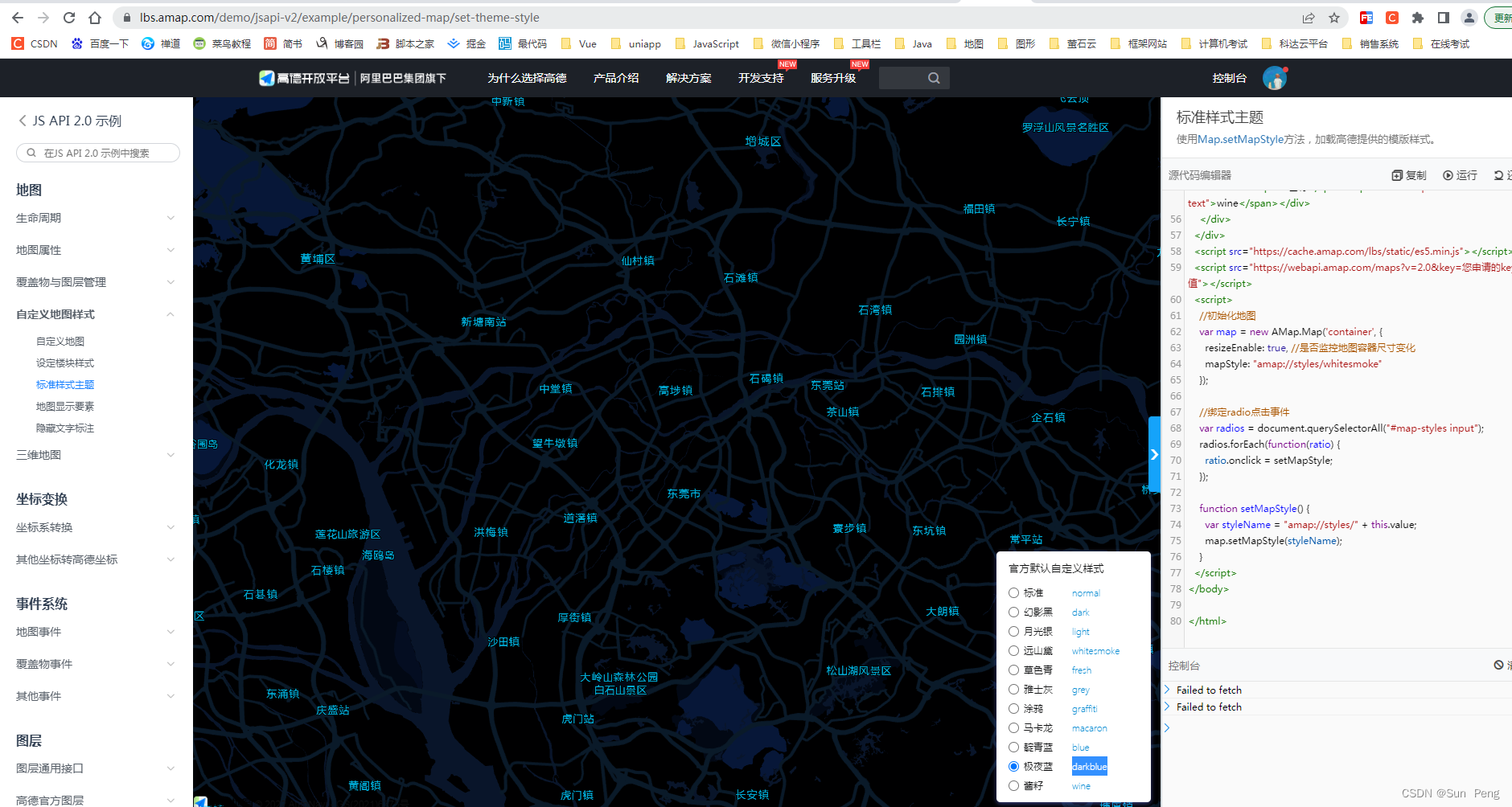Viewport: 1512px width, 807px height.
Task: Follow the Map.setMapStyle documentation link
Action: coord(1241,139)
